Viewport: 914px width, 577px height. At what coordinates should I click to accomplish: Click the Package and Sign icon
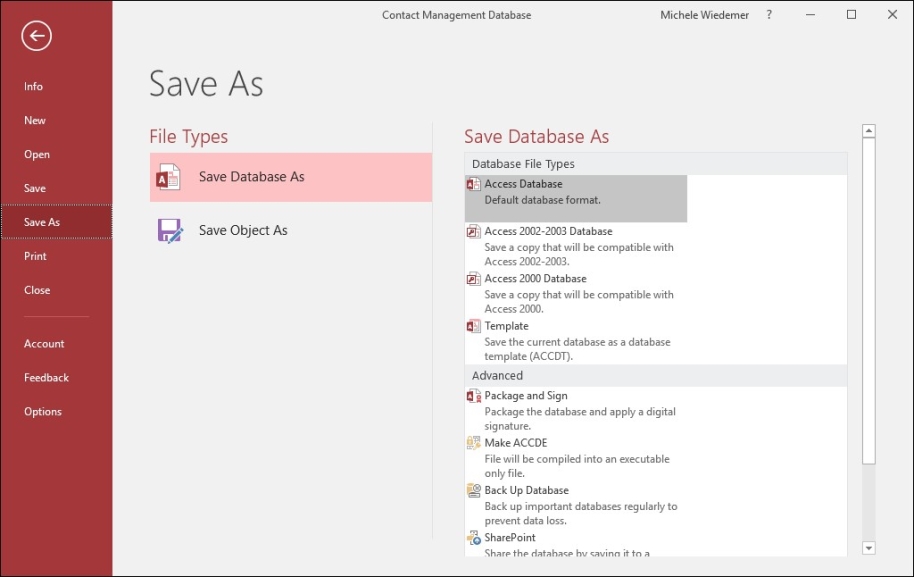click(x=473, y=396)
